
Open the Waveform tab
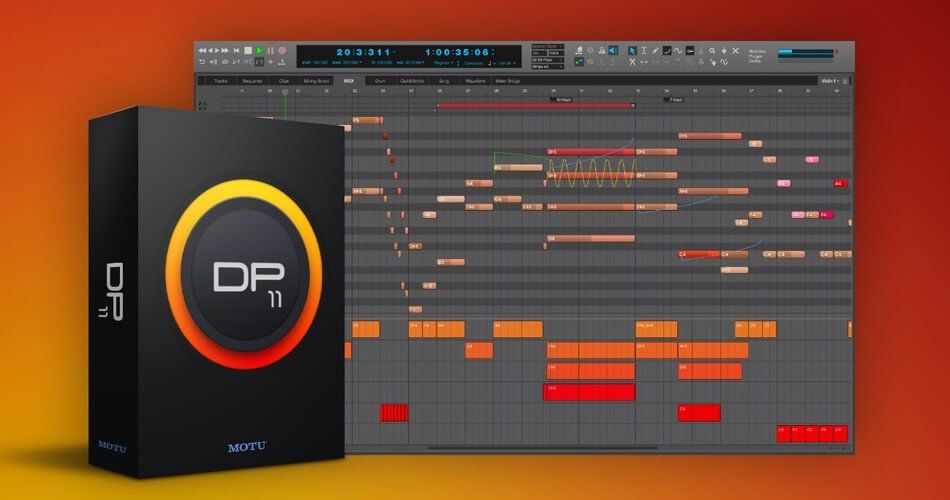point(475,81)
